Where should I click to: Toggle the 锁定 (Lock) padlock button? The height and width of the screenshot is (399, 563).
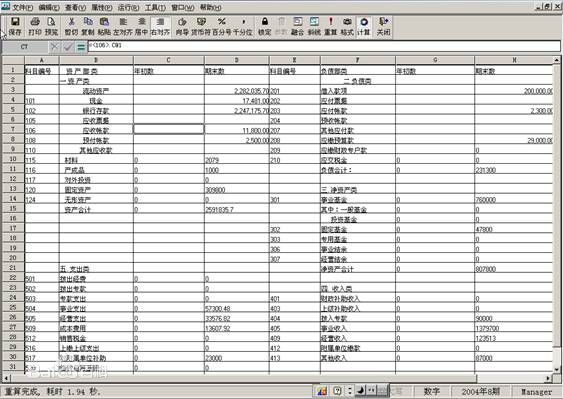pyautogui.click(x=265, y=26)
